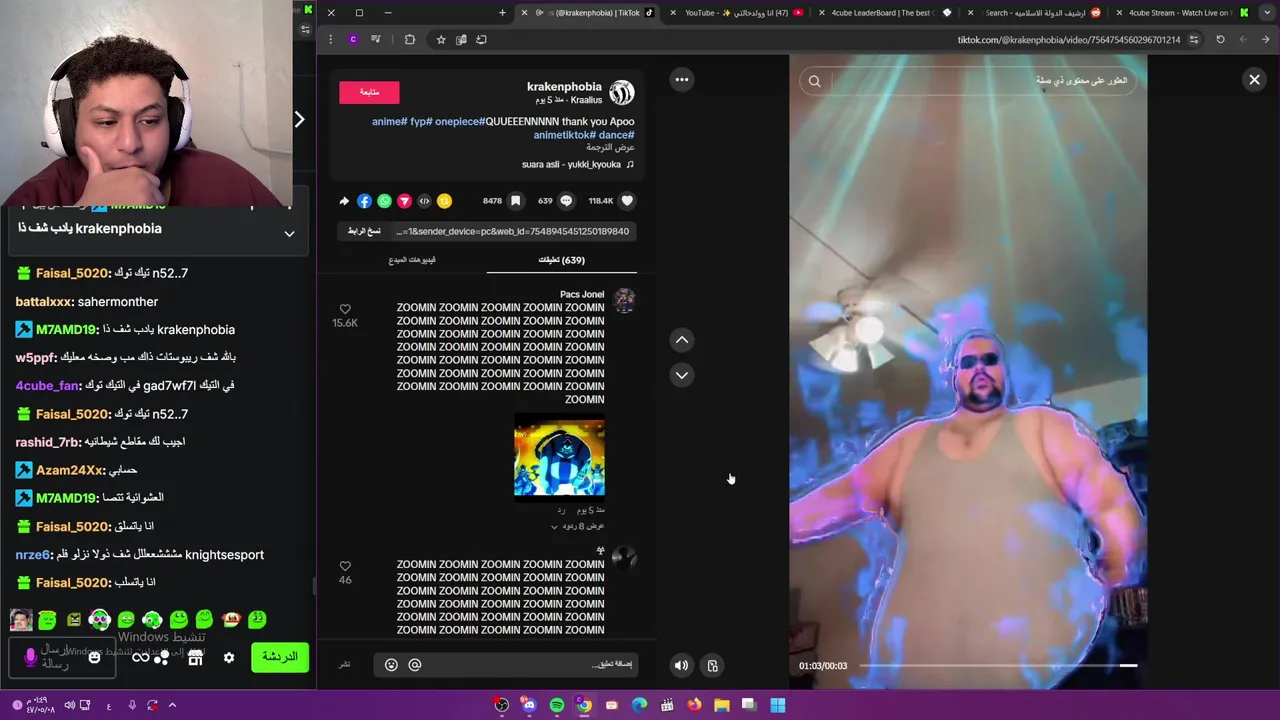Open the taskbar volume control

(x=70, y=705)
